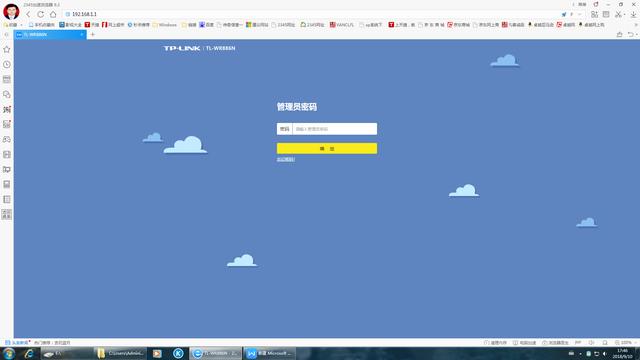Open the scissors screenshot tool icon
640x360 pixels.
(x=618, y=14)
